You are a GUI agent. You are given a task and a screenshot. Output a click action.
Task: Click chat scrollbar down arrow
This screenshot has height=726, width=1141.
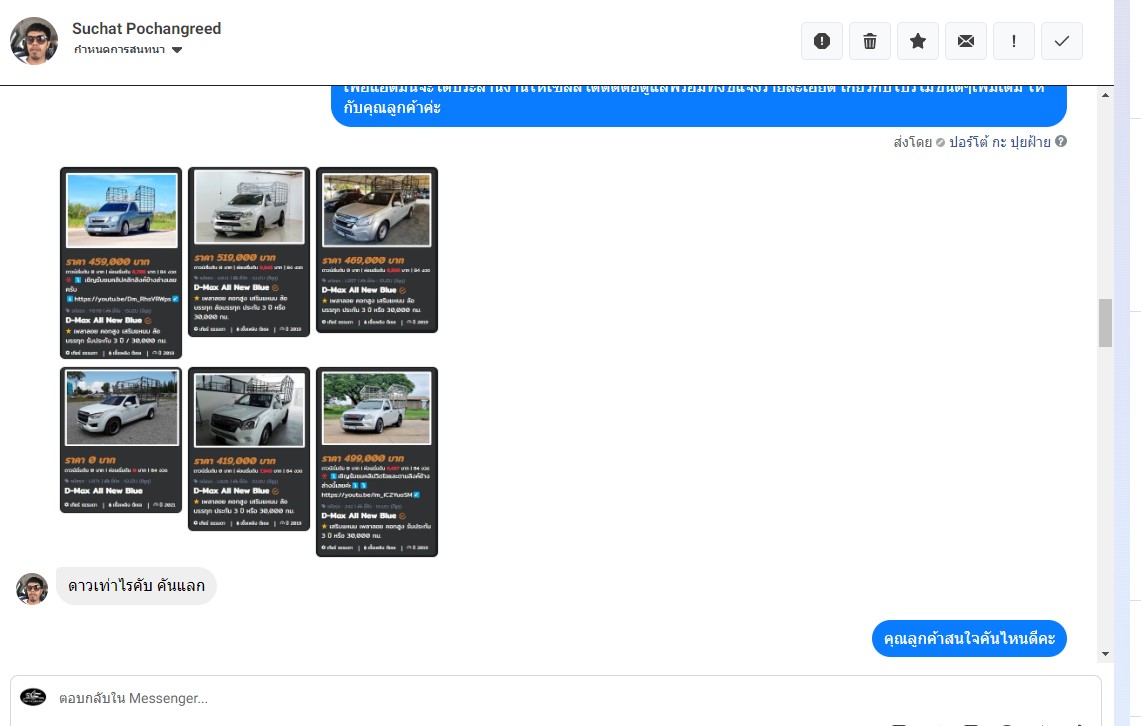pos(1105,654)
